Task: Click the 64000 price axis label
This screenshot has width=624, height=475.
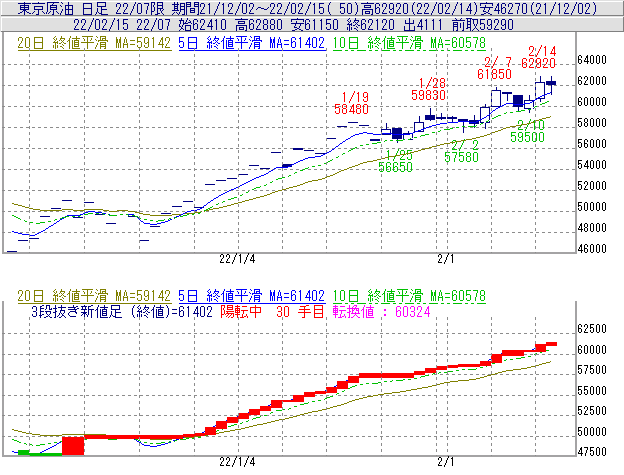Action: (592, 60)
